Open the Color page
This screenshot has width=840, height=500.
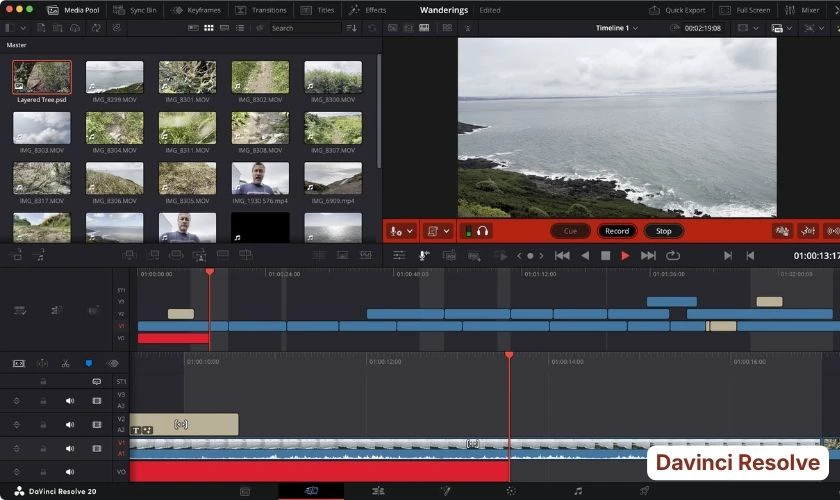tap(511, 490)
